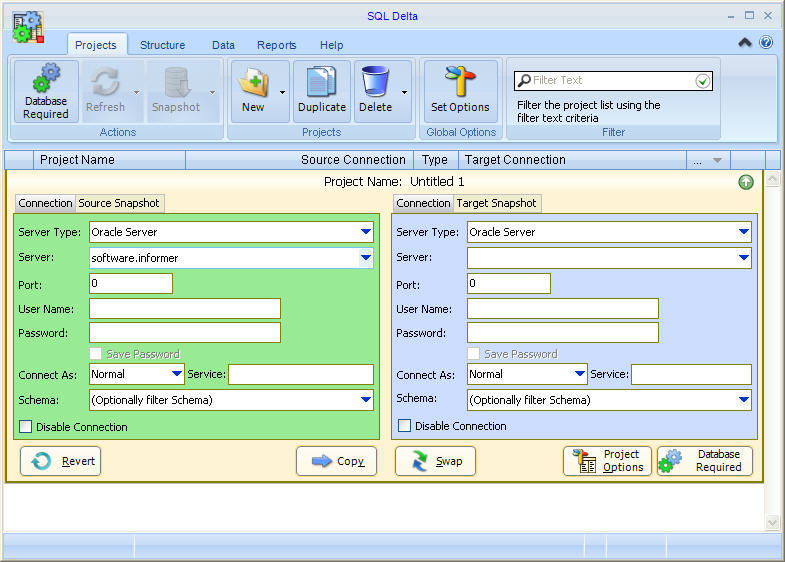Open the New project dropdown arrow
This screenshot has width=785, height=562.
tap(282, 93)
